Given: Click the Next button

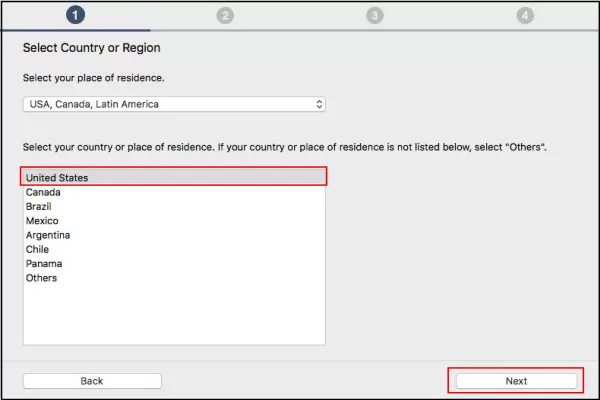Looking at the screenshot, I should point(516,381).
